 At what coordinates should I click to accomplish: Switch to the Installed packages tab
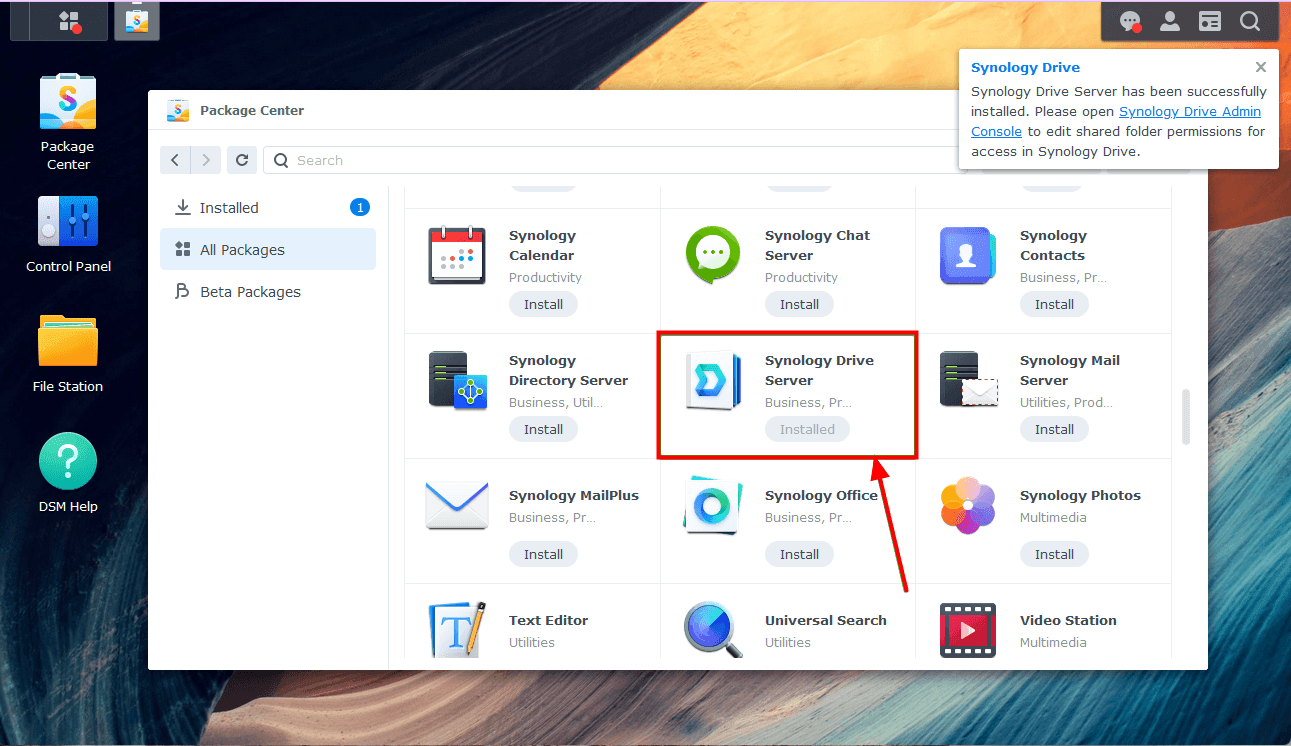[x=268, y=208]
